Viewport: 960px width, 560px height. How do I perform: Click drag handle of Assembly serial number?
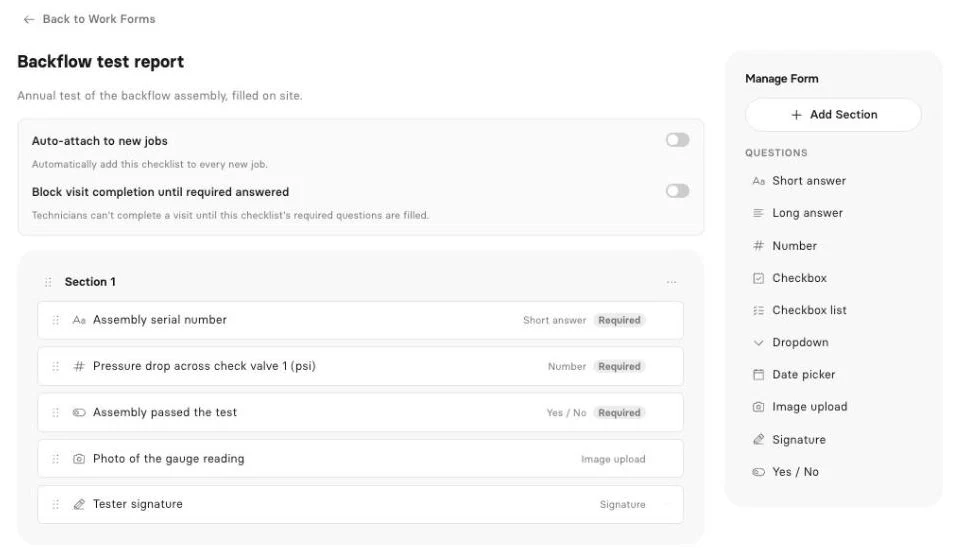(x=56, y=320)
